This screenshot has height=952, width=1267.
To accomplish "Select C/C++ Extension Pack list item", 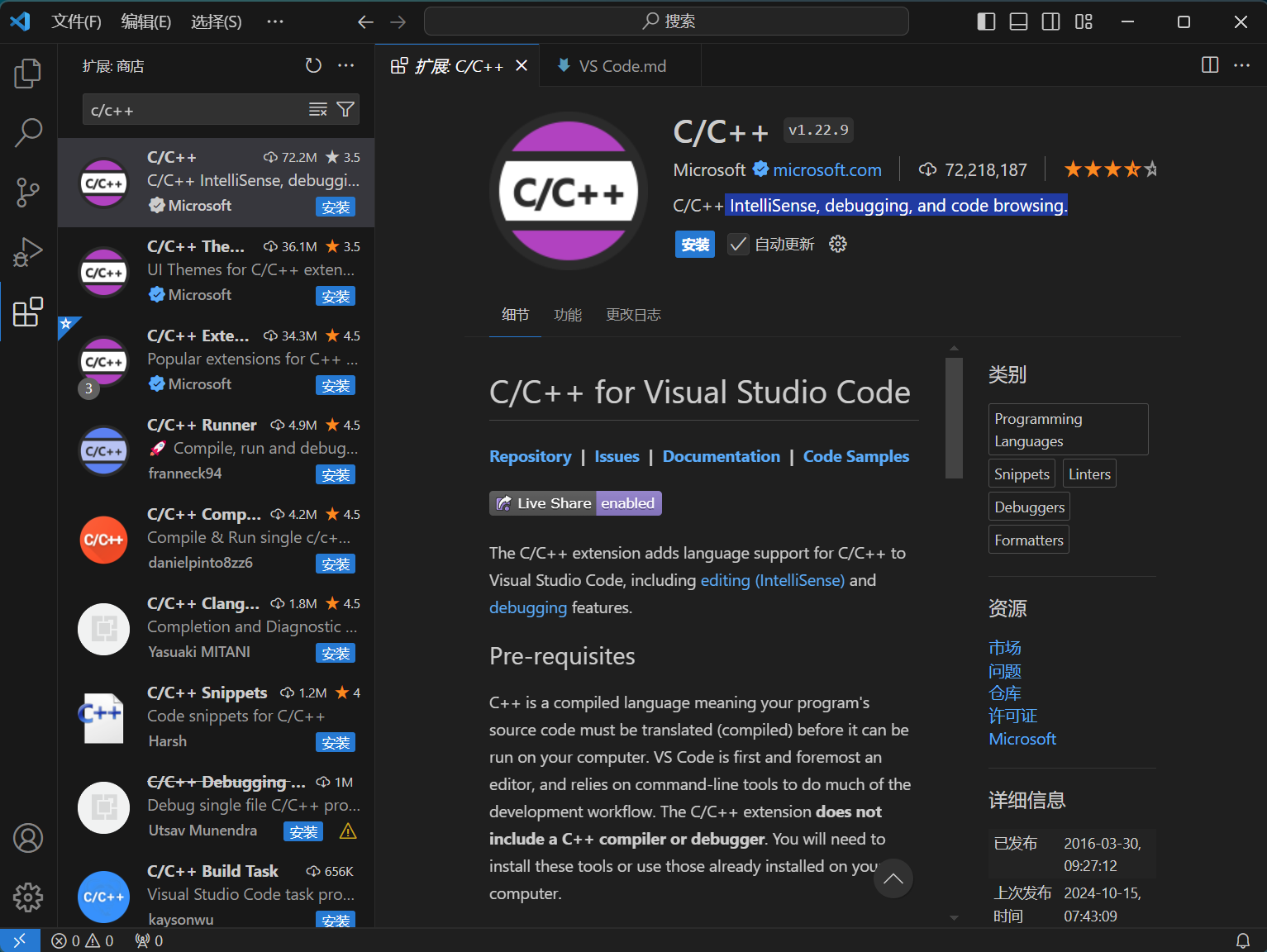I will point(216,360).
